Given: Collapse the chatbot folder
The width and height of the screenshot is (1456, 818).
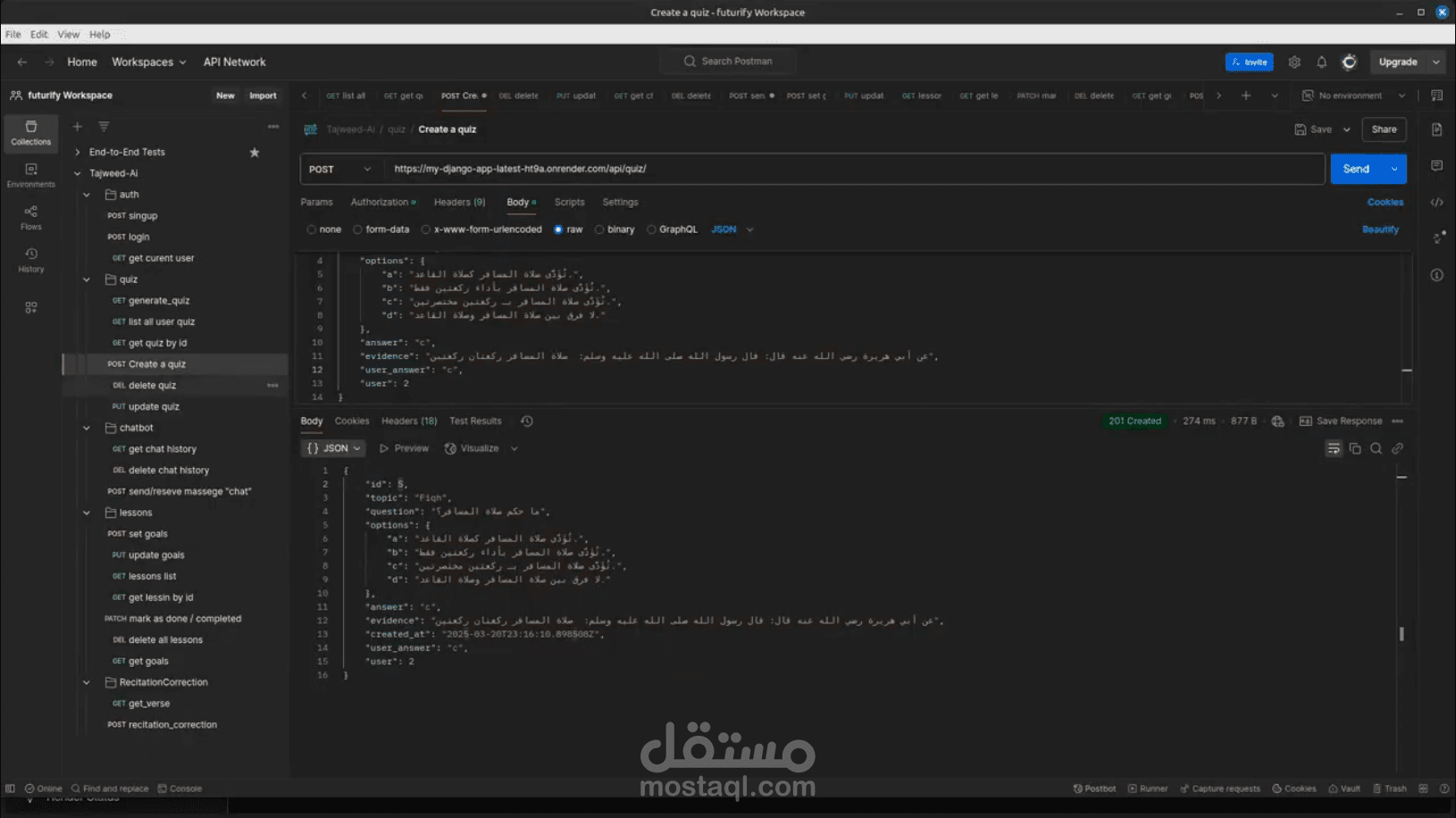Looking at the screenshot, I should [x=87, y=428].
